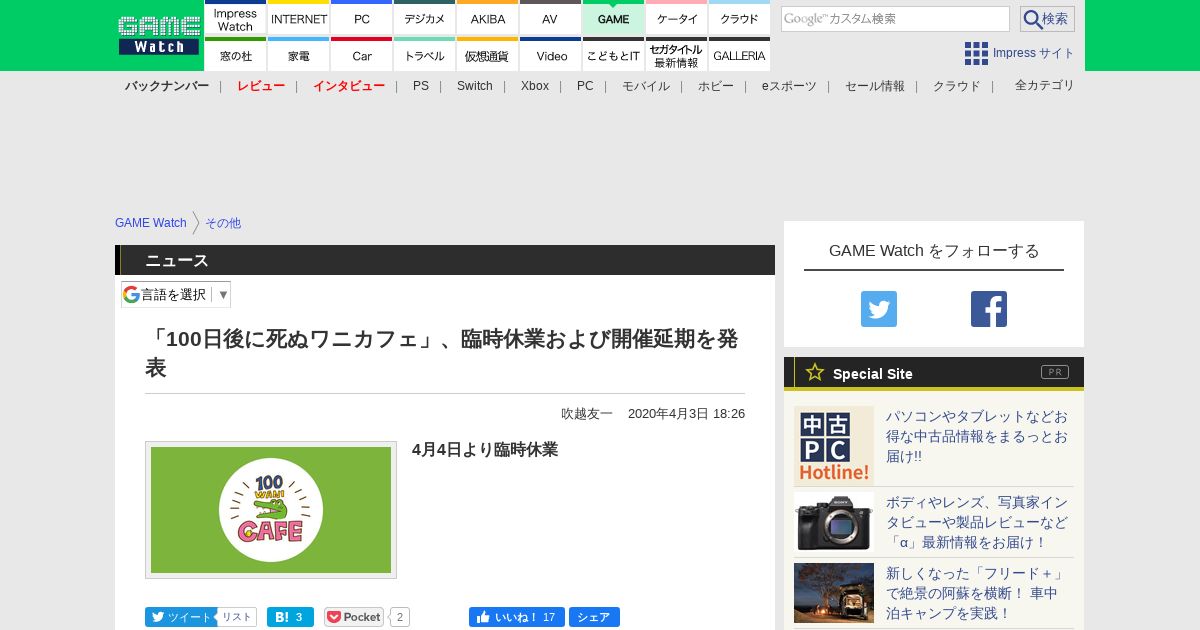This screenshot has height=630, width=1200.
Task: Click the GAME Watch breadcrumb link
Action: 151,223
